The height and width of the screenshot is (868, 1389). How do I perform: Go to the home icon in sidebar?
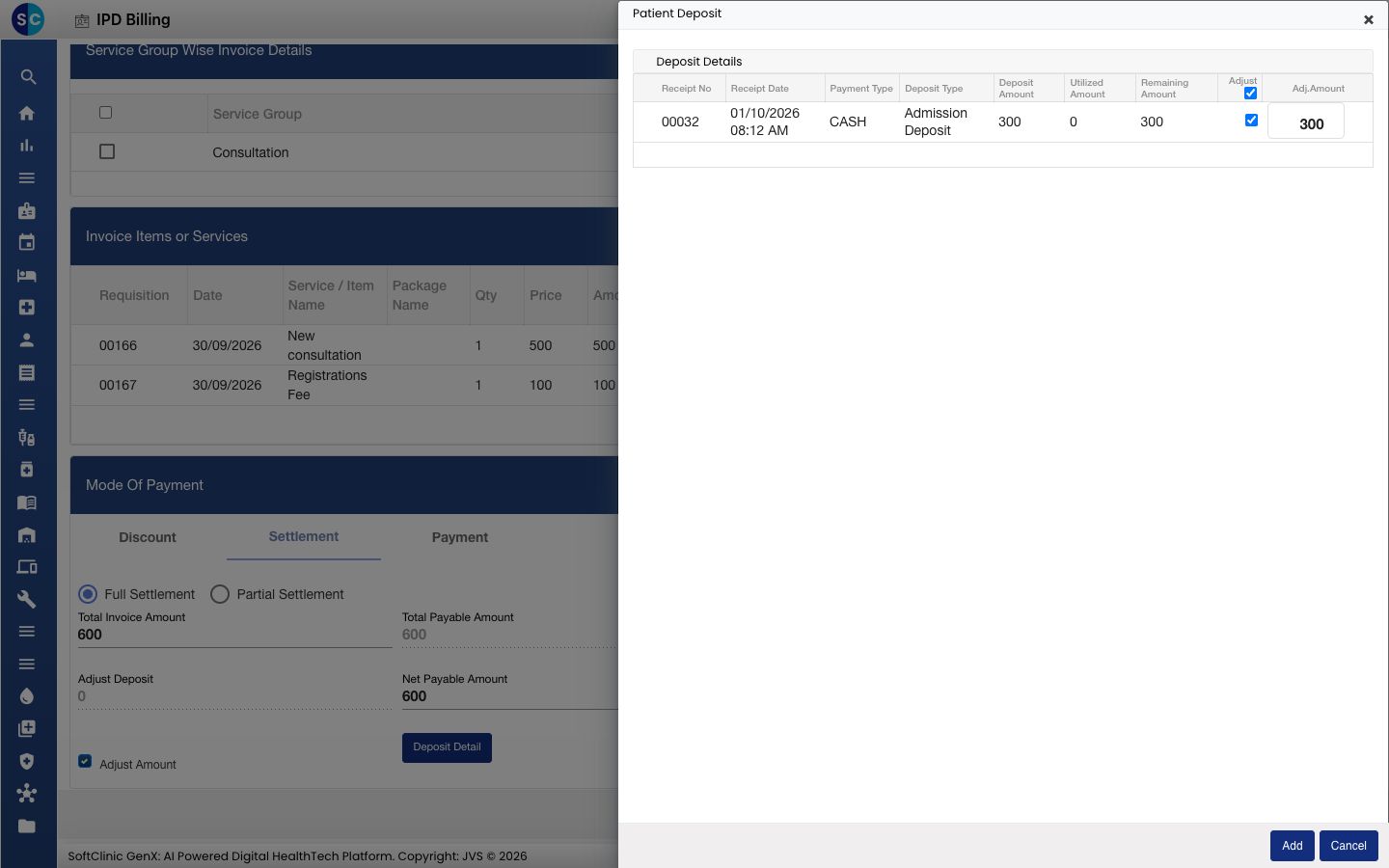click(x=27, y=113)
